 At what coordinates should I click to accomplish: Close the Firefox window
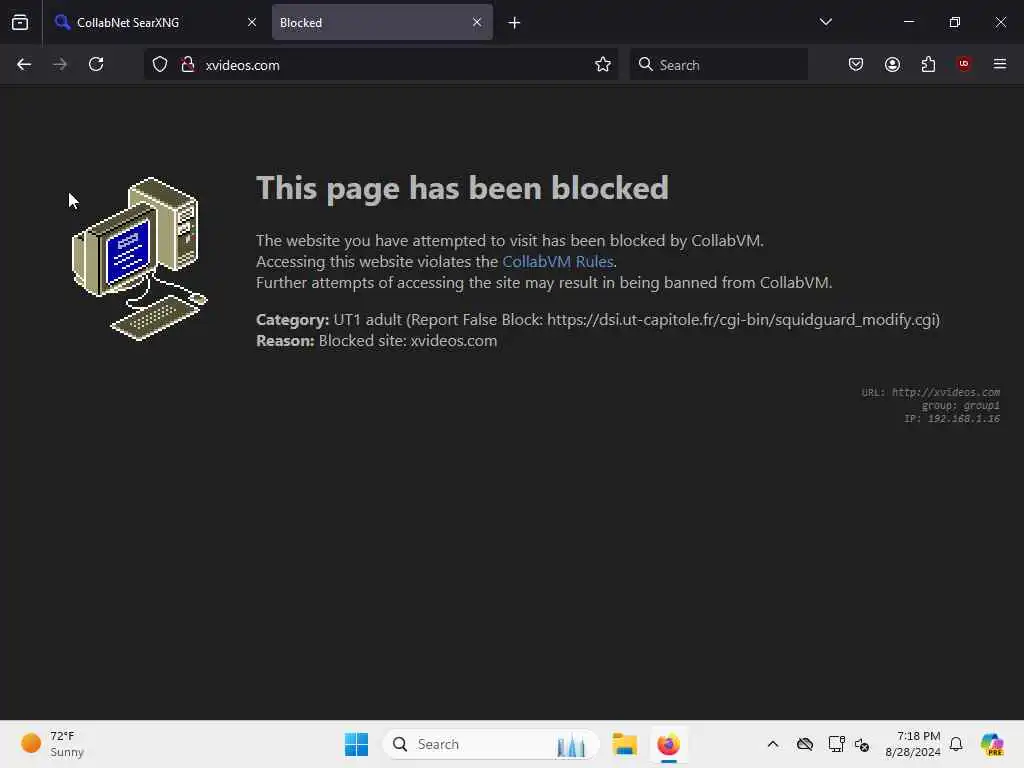click(1000, 22)
